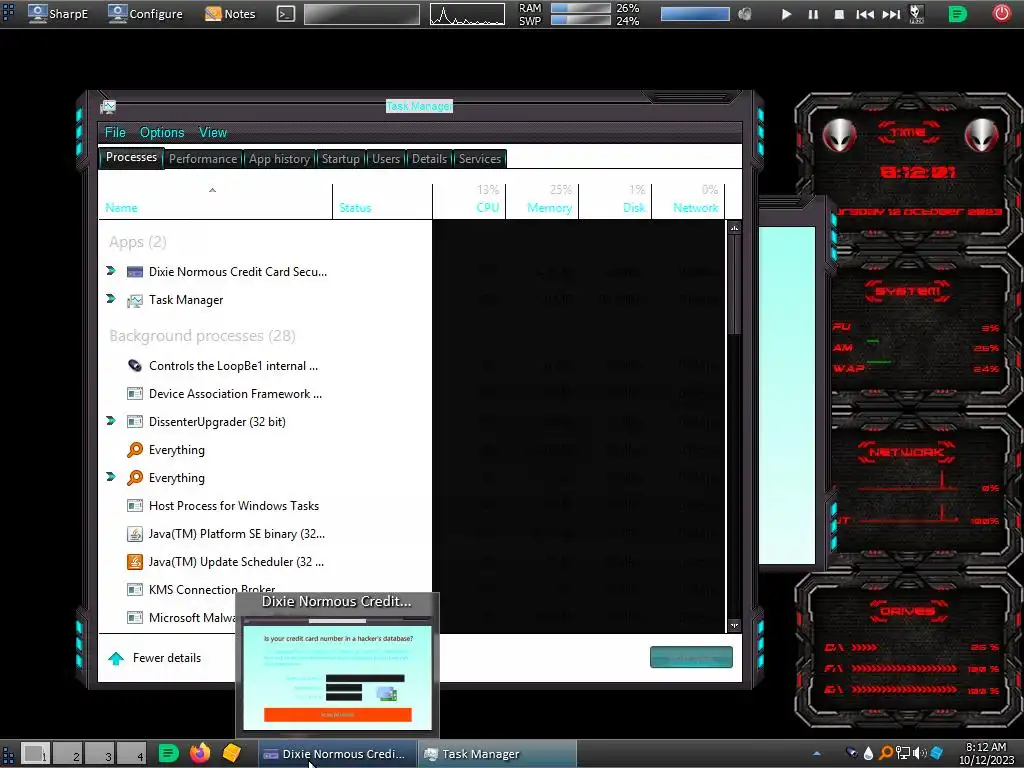Click the End task button
This screenshot has height=768, width=1024.
point(691,658)
